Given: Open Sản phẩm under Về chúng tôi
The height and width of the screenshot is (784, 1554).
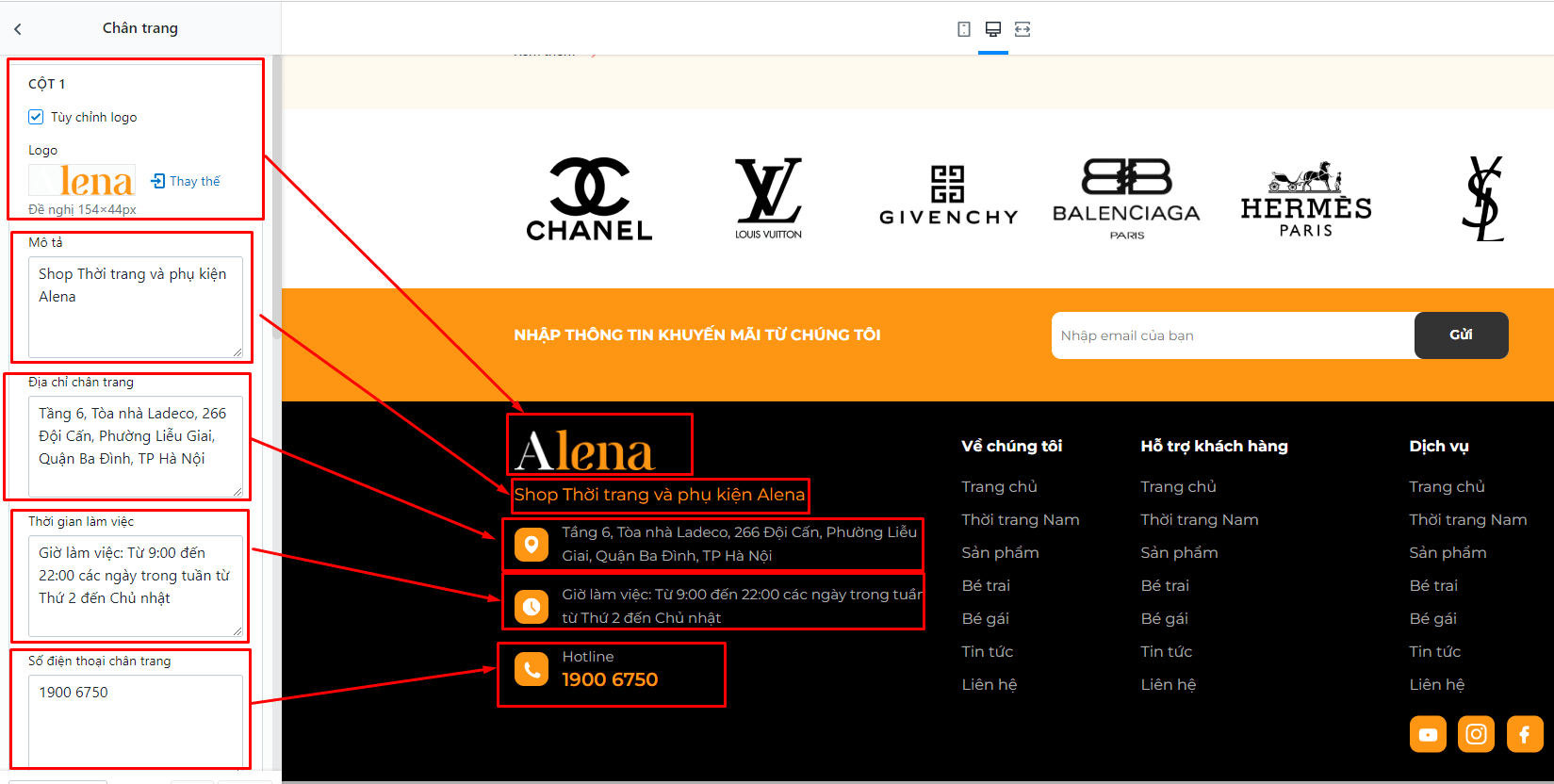Looking at the screenshot, I should pos(1000,552).
